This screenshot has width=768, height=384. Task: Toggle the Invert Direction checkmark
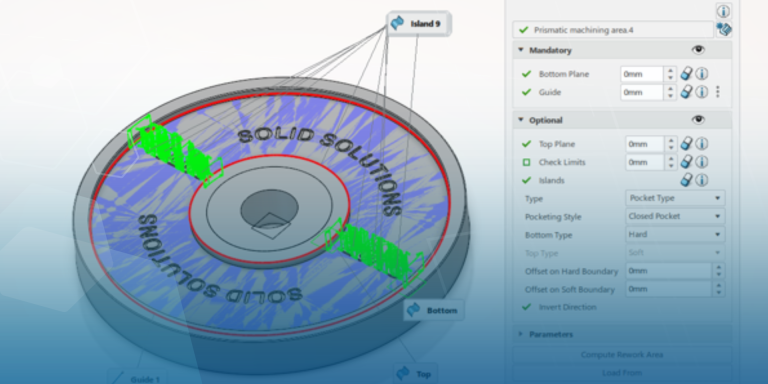527,307
